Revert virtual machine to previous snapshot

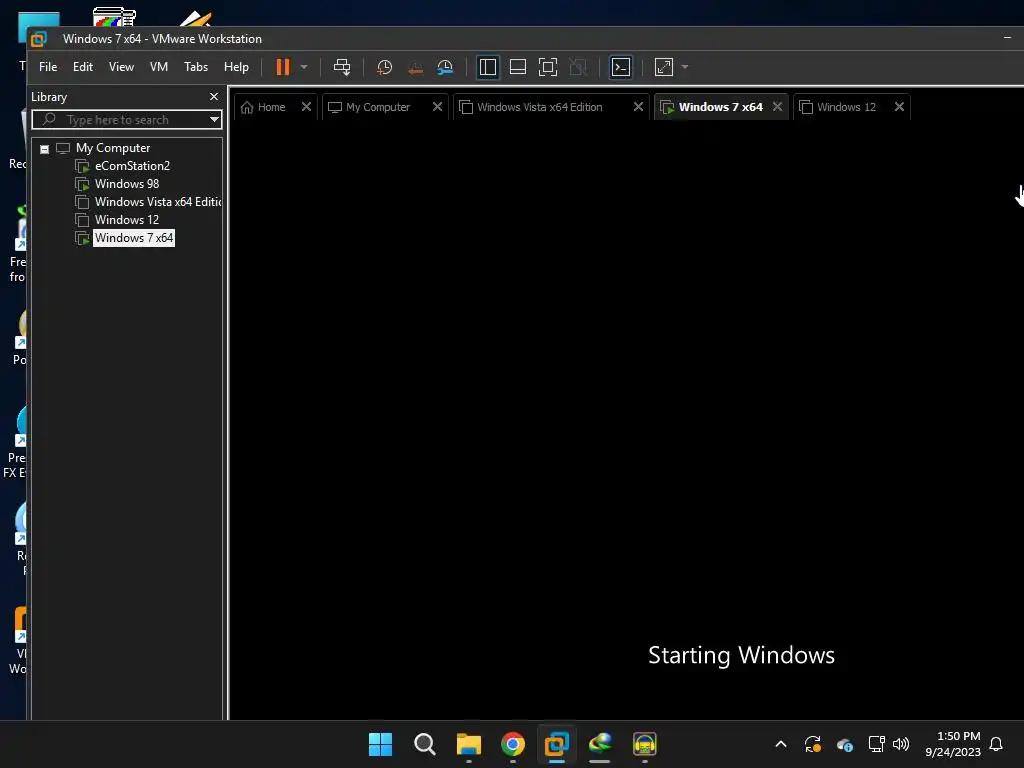(415, 67)
